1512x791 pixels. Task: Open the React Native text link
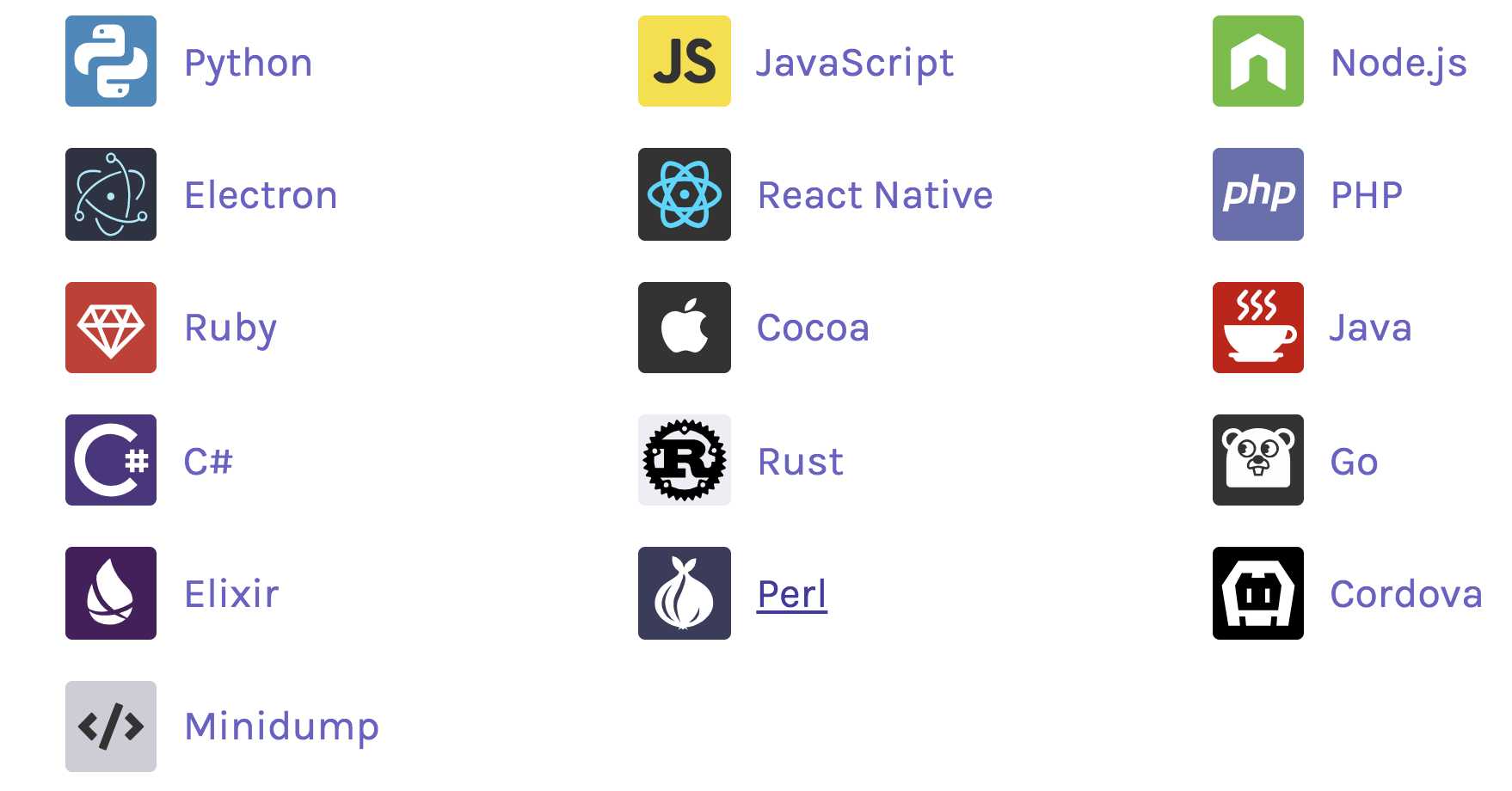click(x=876, y=195)
